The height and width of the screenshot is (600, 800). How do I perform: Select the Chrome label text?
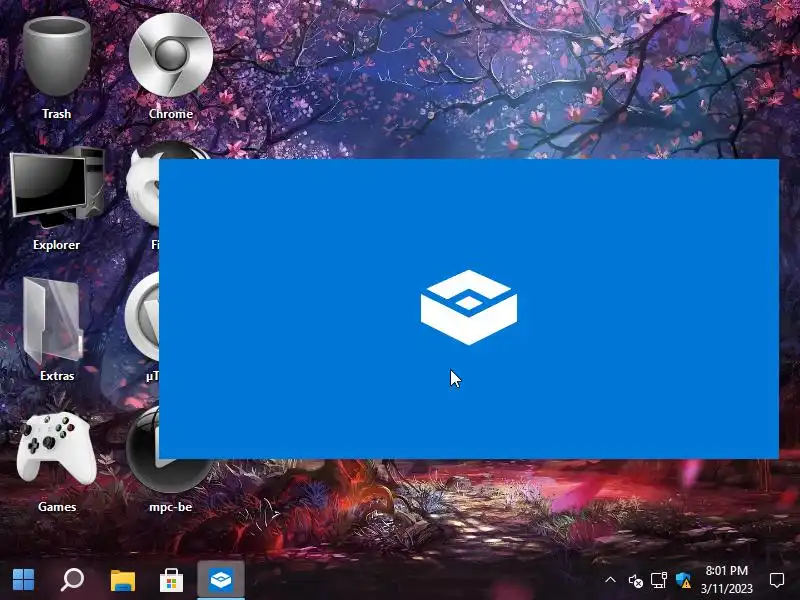(171, 114)
